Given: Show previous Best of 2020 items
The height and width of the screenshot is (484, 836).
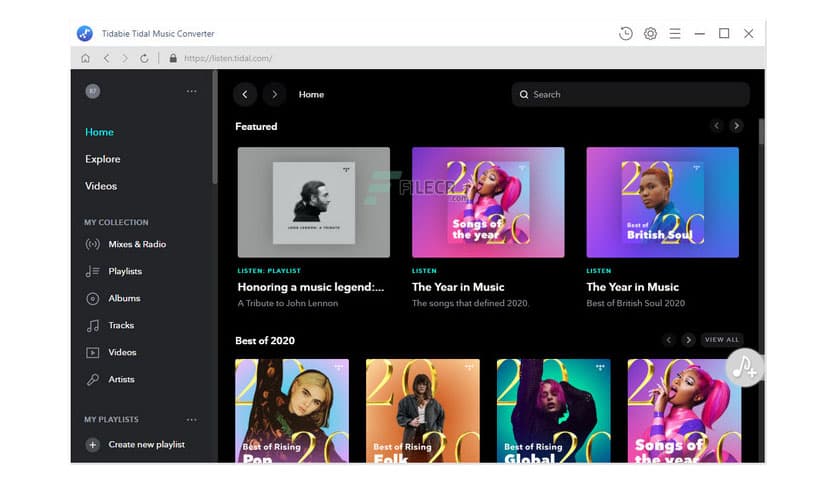Looking at the screenshot, I should coord(669,340).
